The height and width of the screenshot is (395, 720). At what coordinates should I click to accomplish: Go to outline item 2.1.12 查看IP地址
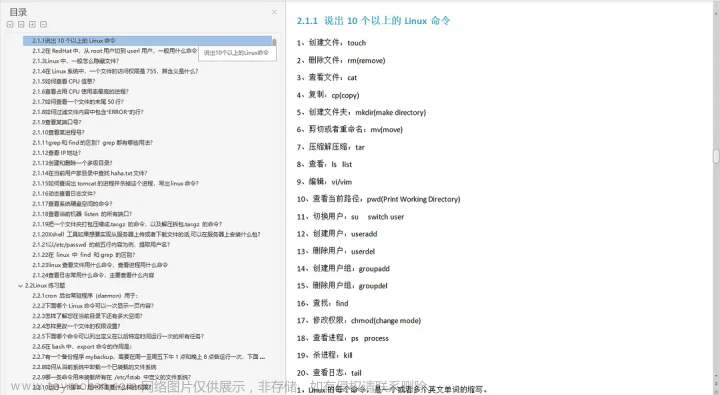[56, 152]
